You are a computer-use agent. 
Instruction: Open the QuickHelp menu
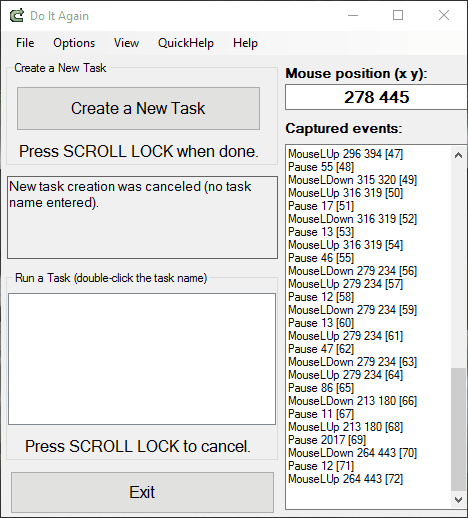186,43
